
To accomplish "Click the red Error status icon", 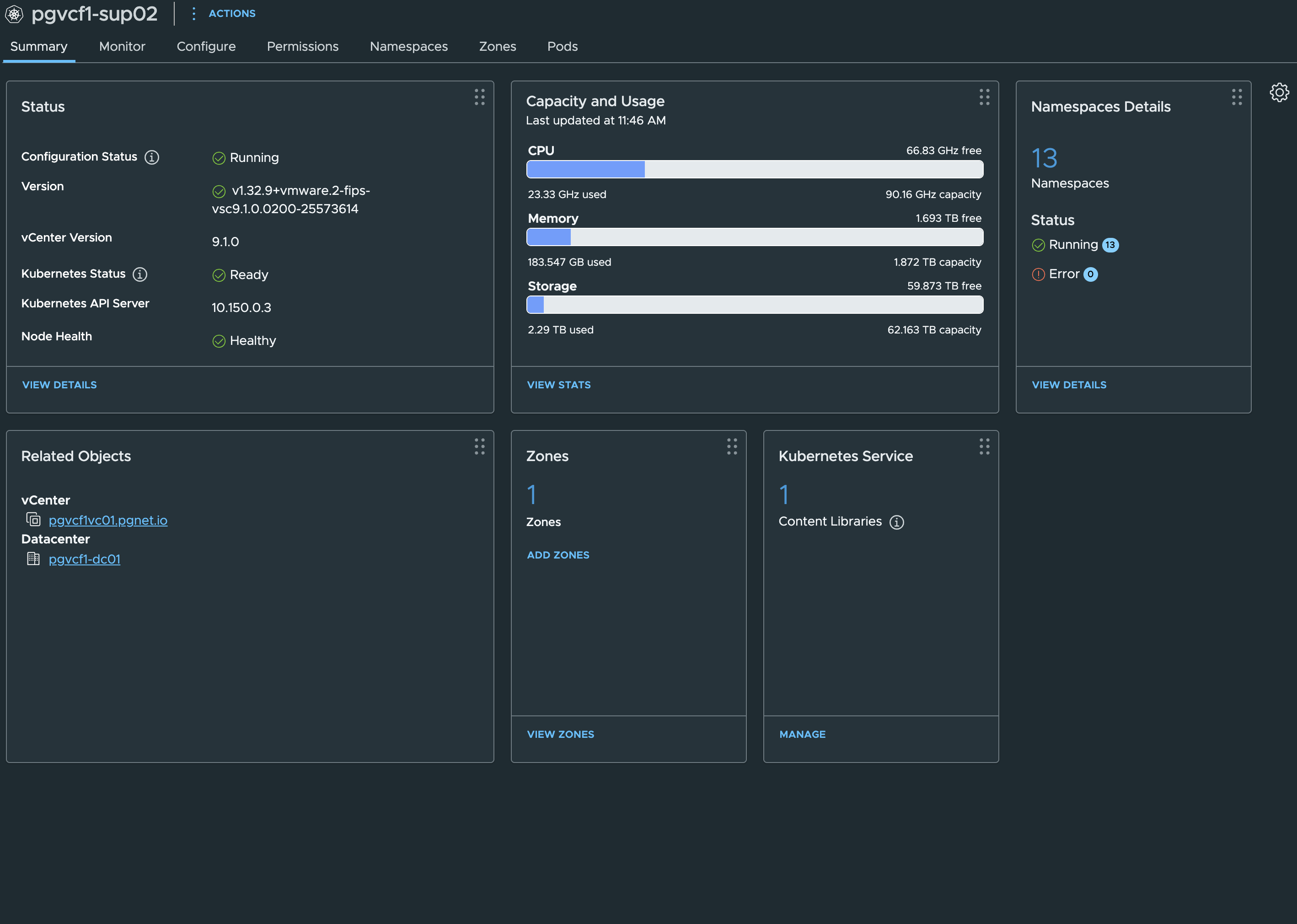I will [x=1038, y=274].
